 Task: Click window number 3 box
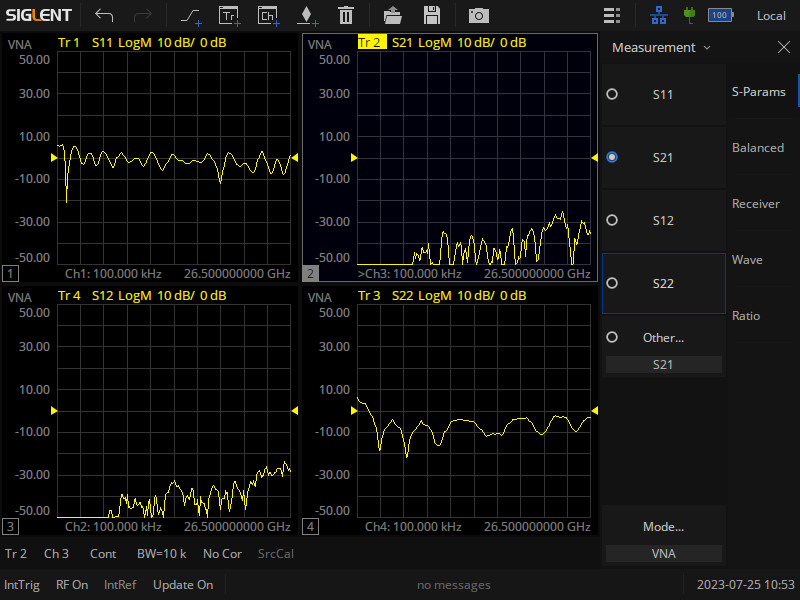click(x=10, y=527)
